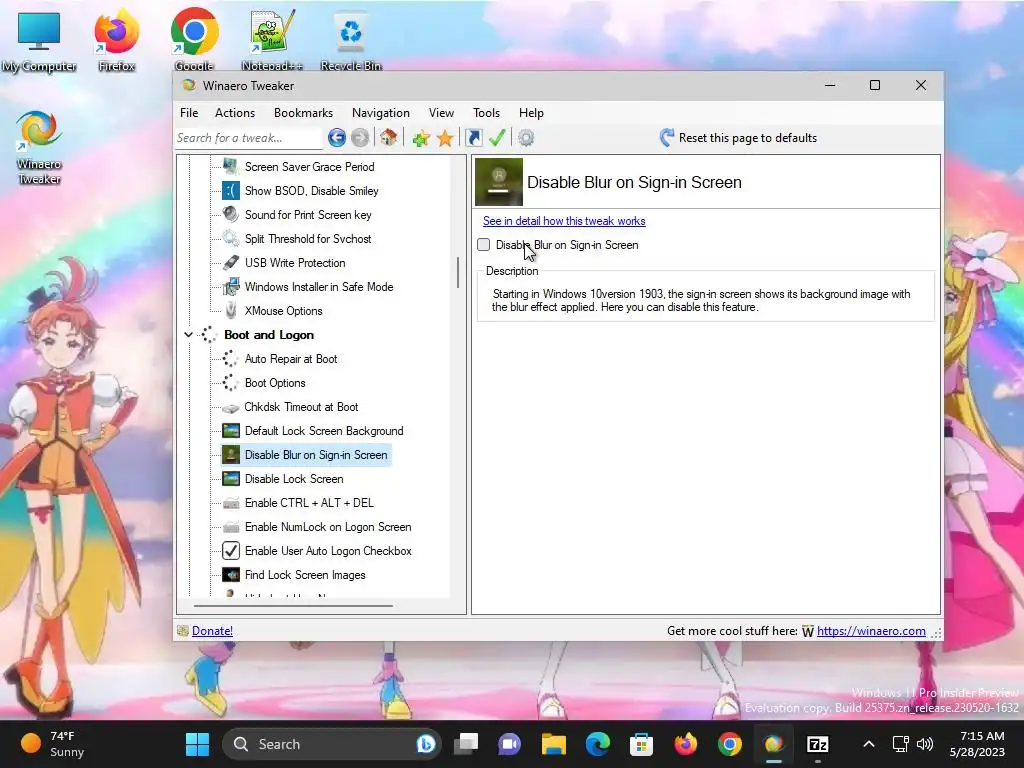Viewport: 1024px width, 768px height.
Task: Click the tree horizontal scrollbar
Action: 293,606
